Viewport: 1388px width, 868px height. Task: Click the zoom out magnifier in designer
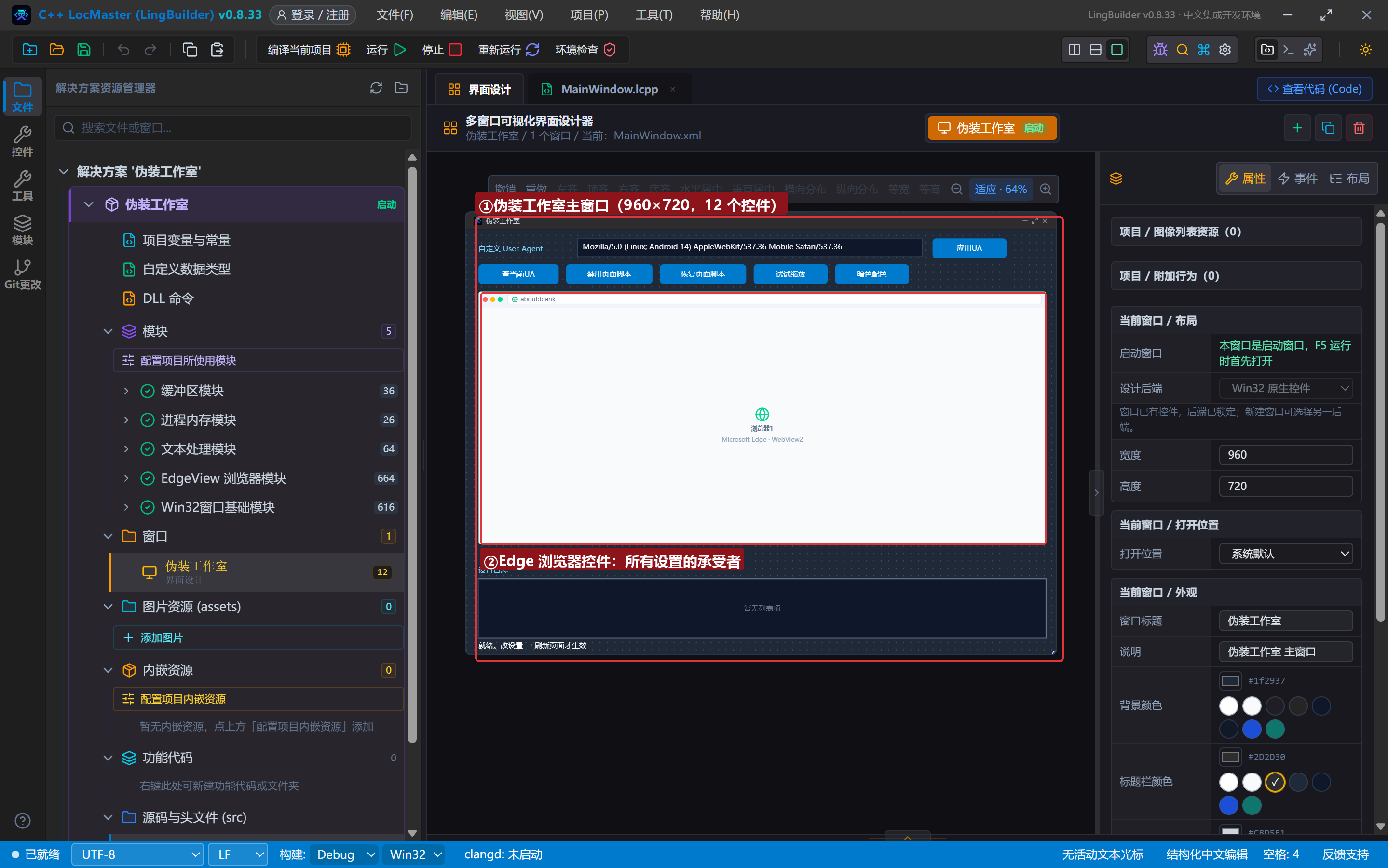point(957,189)
